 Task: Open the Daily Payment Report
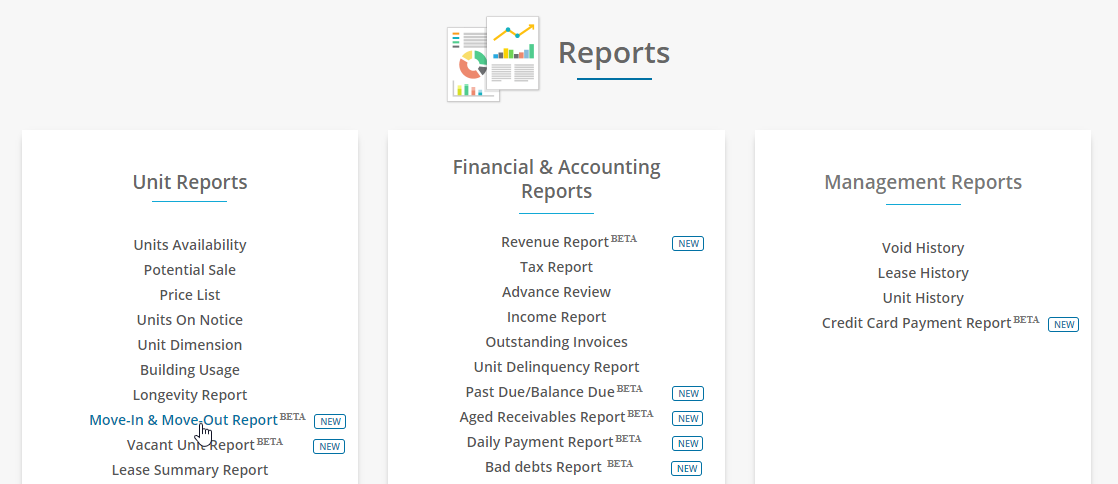(x=540, y=441)
